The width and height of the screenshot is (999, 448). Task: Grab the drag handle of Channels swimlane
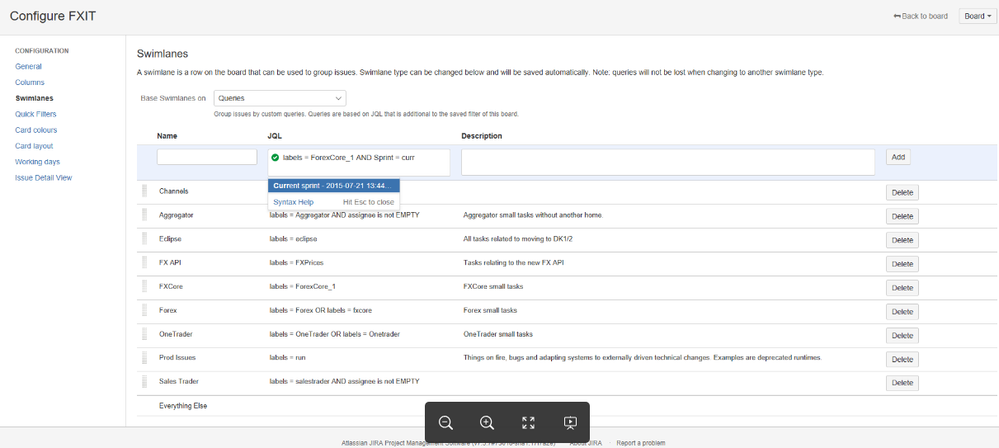144,191
